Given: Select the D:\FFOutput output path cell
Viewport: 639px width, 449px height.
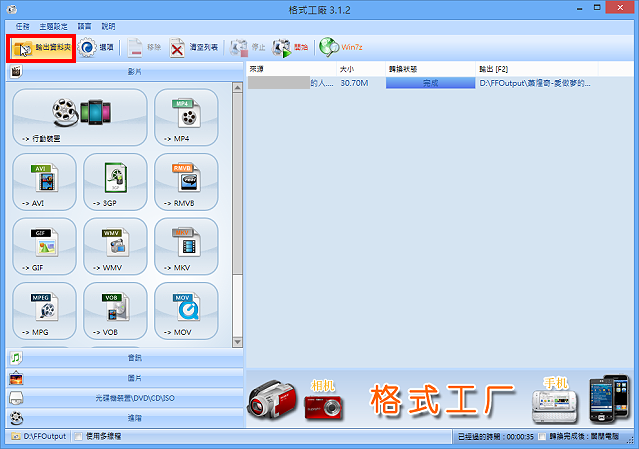Looking at the screenshot, I should 535,83.
